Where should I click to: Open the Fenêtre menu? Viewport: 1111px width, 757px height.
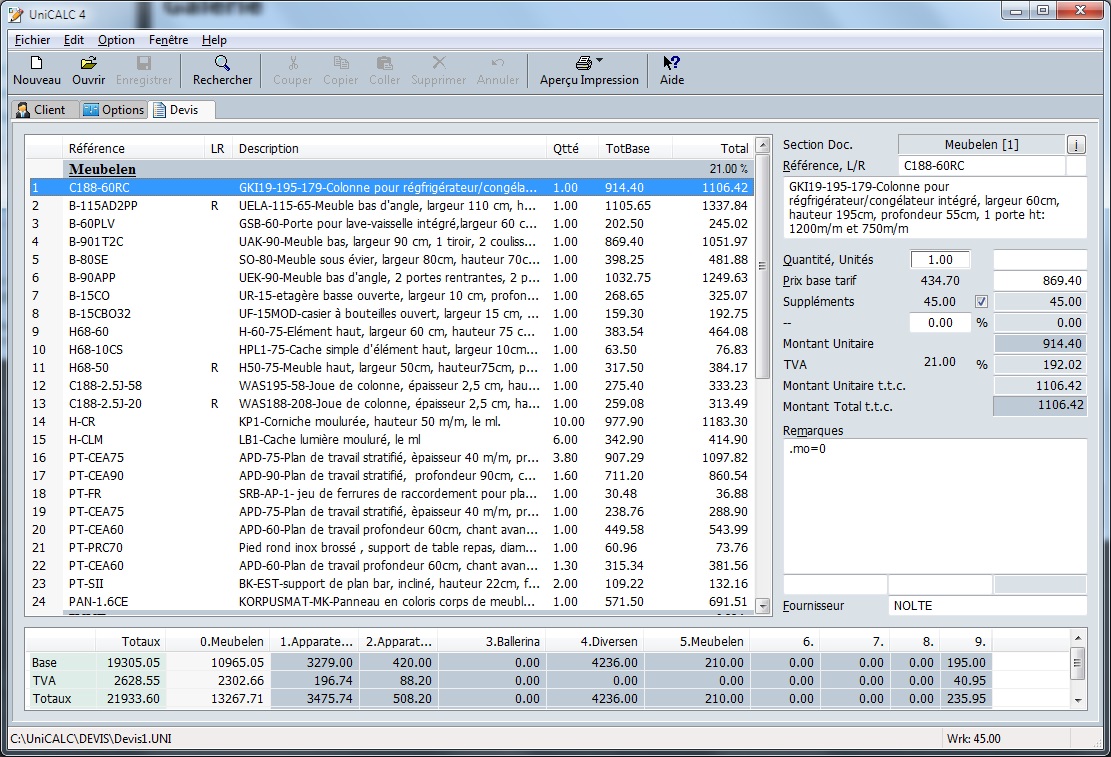(x=168, y=40)
